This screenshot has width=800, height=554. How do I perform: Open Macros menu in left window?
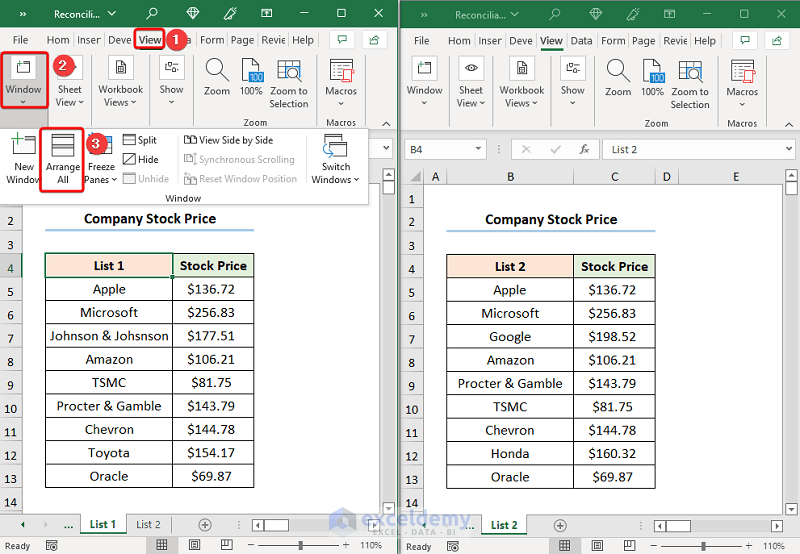[341, 83]
